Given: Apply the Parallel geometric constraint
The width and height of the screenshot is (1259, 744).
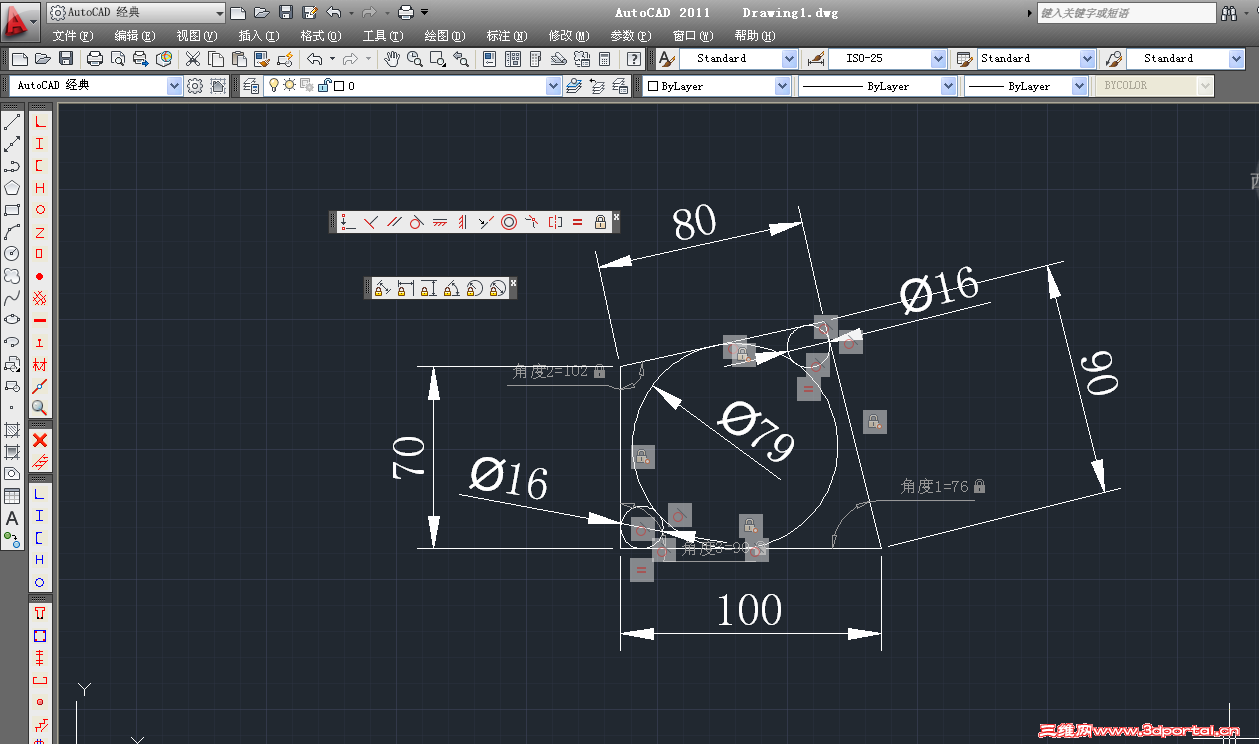Looking at the screenshot, I should point(394,222).
